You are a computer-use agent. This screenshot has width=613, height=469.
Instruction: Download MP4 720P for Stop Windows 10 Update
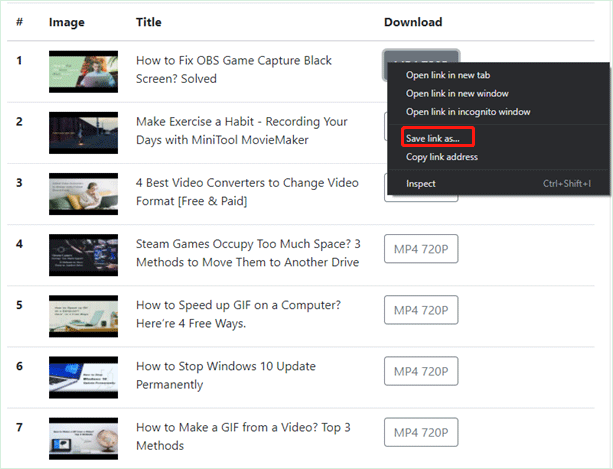click(x=421, y=371)
